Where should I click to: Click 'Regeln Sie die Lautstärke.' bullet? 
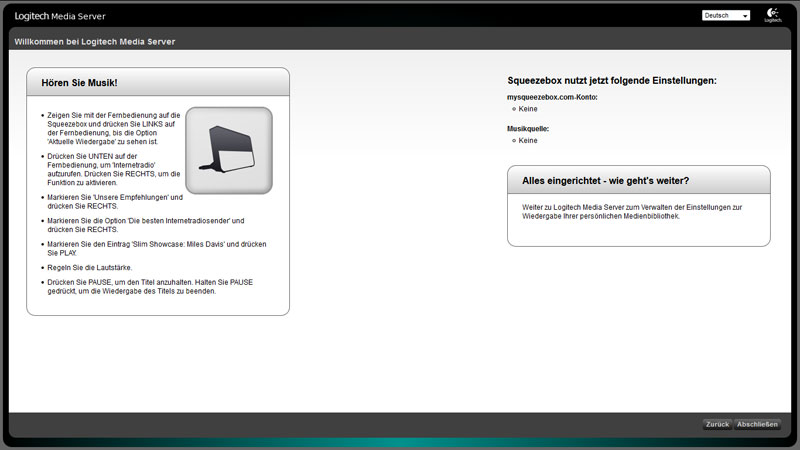coord(89,267)
